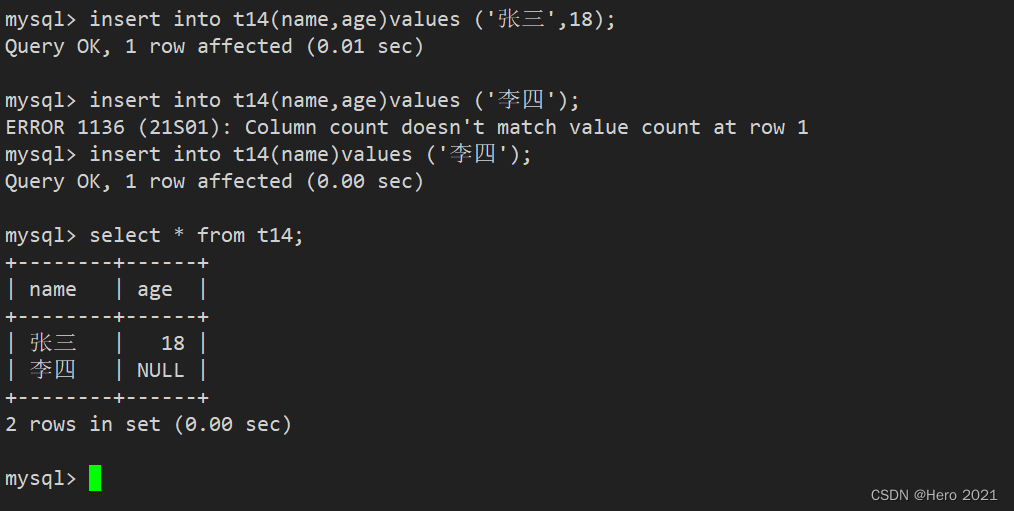
Task: Click the age column header
Action: (x=155, y=290)
